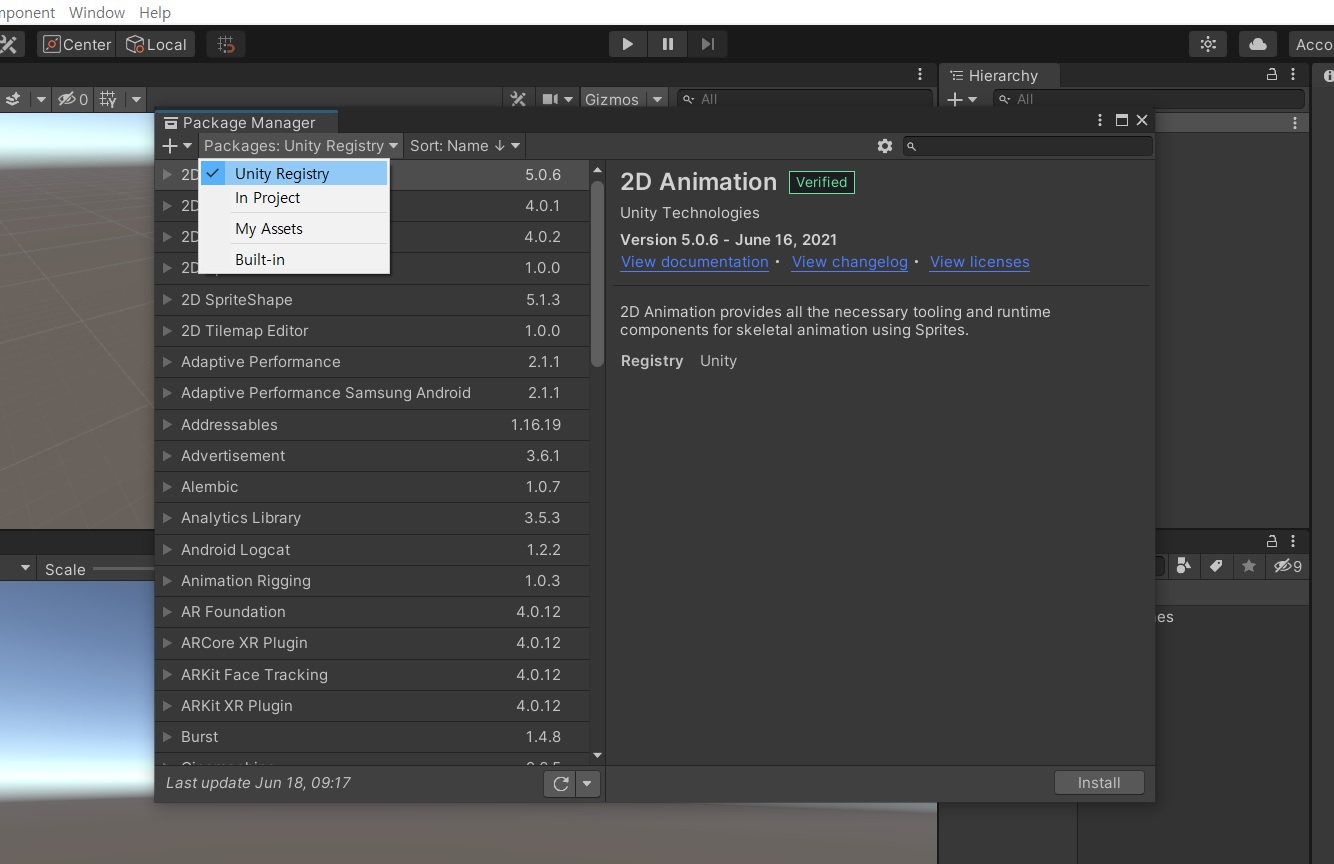Screen dimensions: 1334x864
Task: Choose Built-in from dropdown menu
Action: pyautogui.click(x=294, y=260)
